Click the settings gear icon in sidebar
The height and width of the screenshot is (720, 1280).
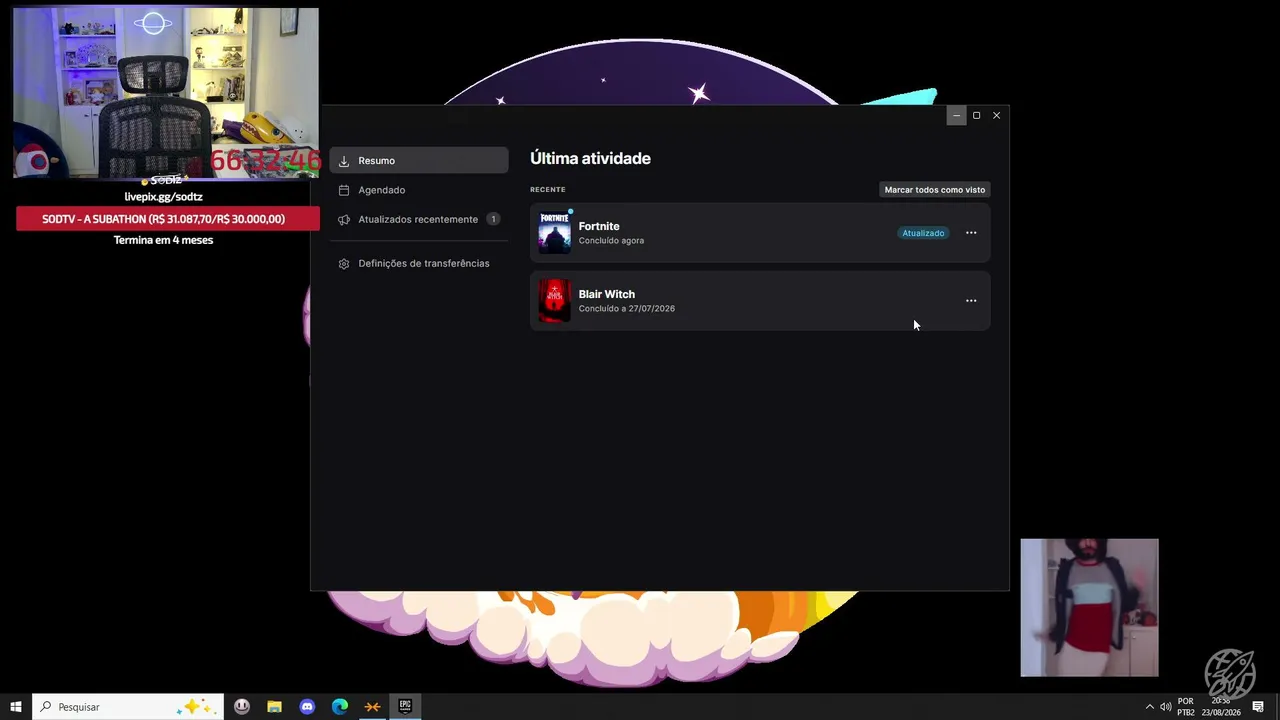tap(344, 264)
